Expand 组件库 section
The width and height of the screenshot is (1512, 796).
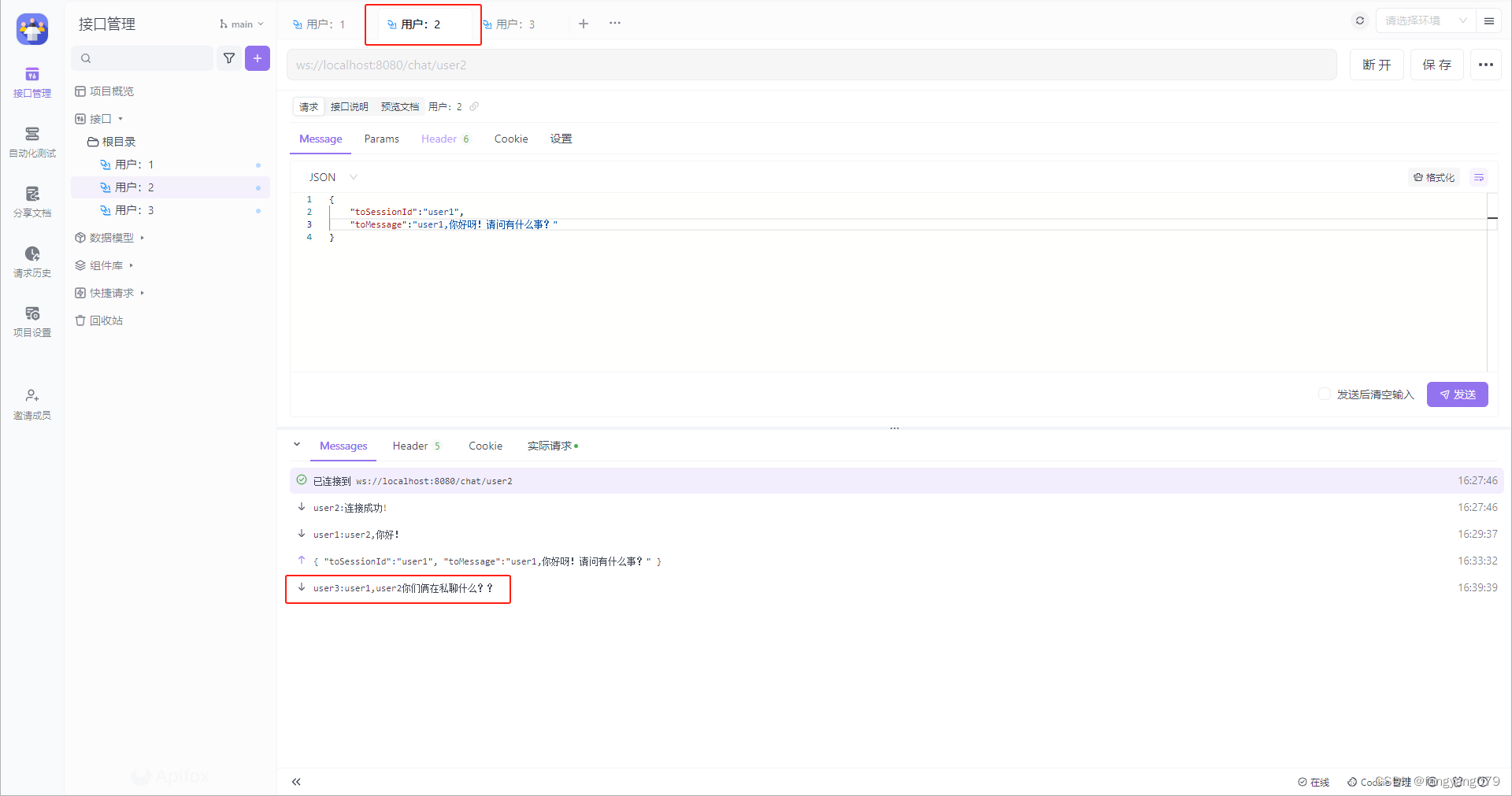click(104, 265)
